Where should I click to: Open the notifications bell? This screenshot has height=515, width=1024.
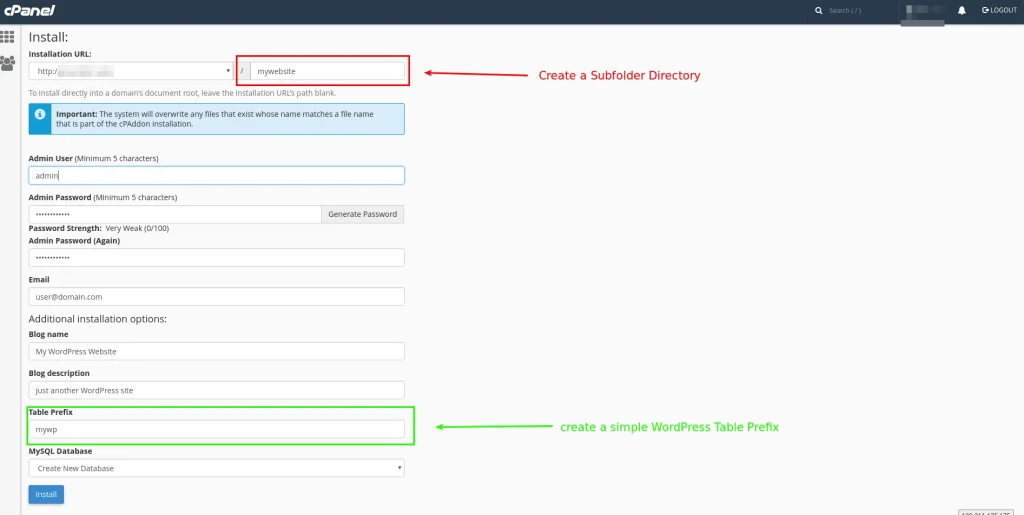click(x=962, y=10)
